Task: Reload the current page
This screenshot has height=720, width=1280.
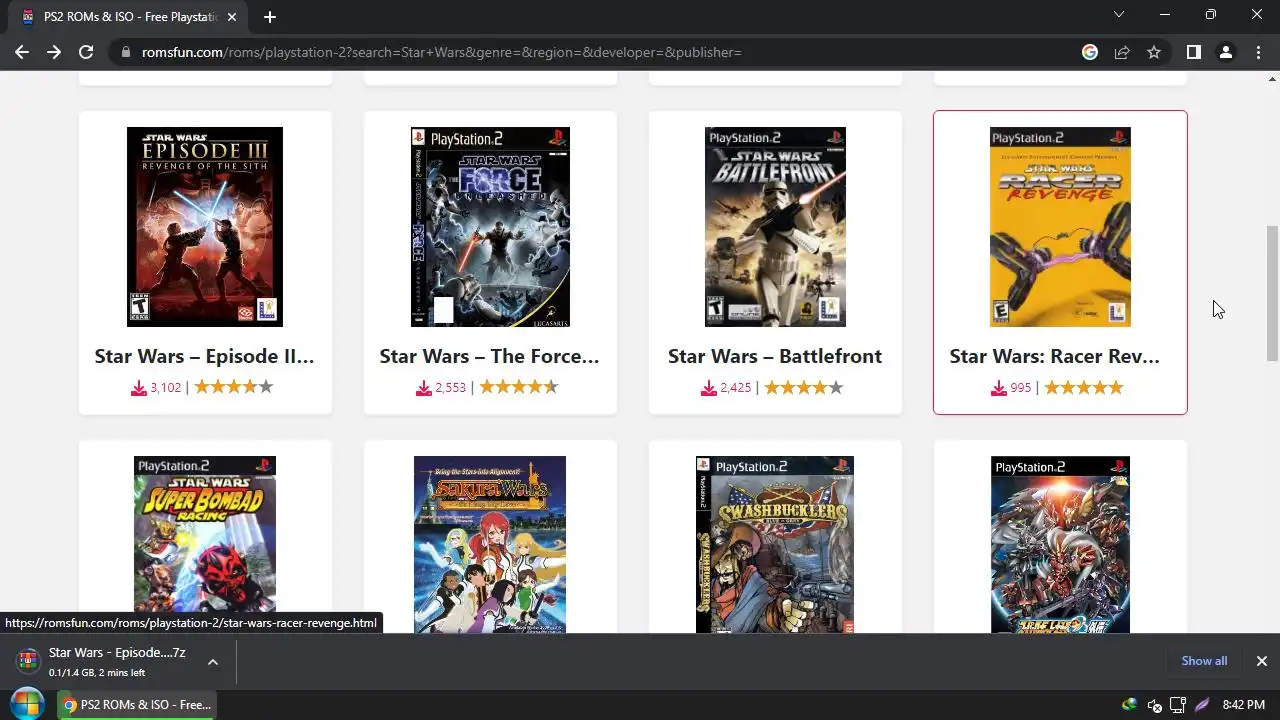Action: pyautogui.click(x=86, y=52)
